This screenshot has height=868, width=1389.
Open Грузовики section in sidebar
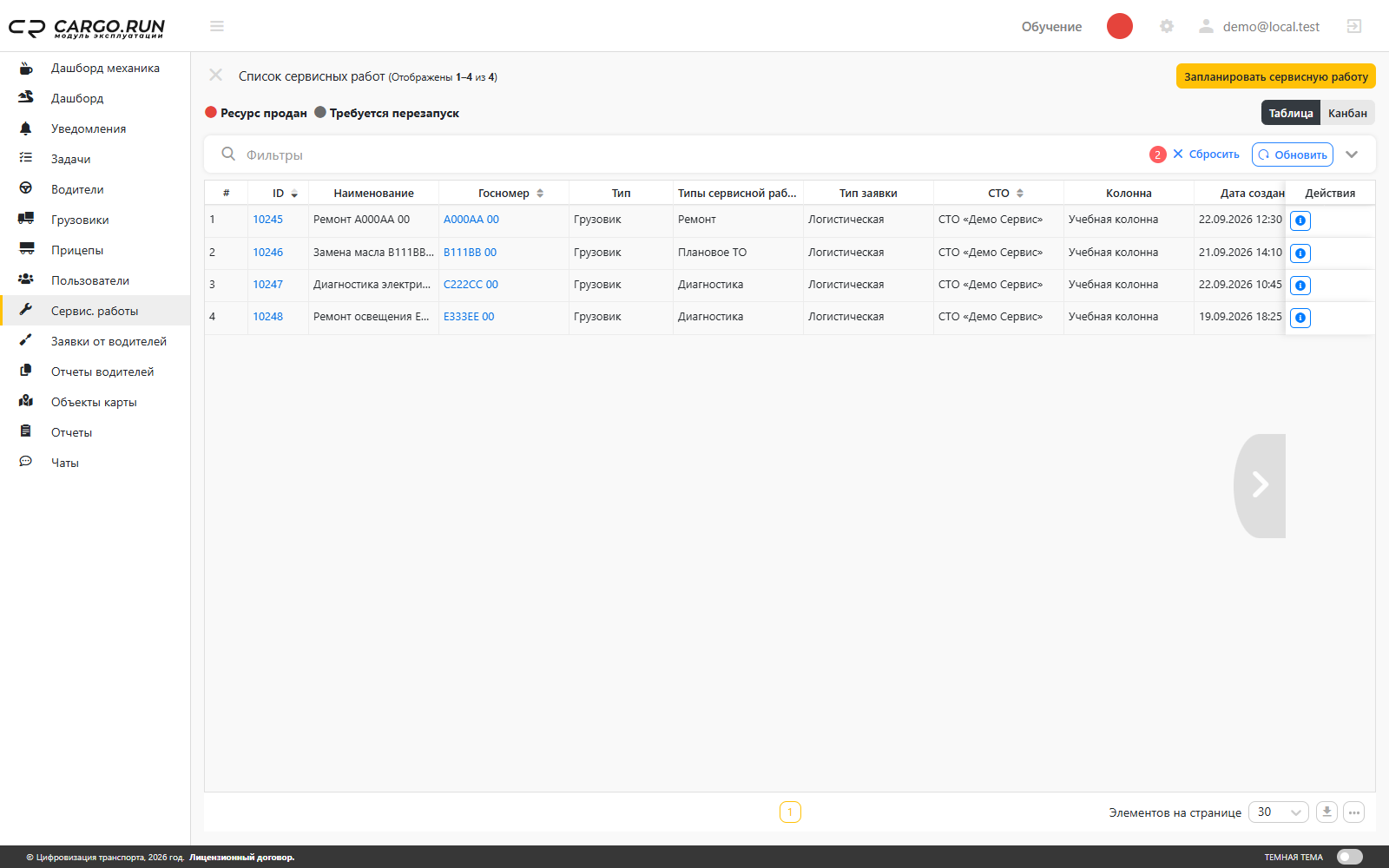click(x=95, y=220)
